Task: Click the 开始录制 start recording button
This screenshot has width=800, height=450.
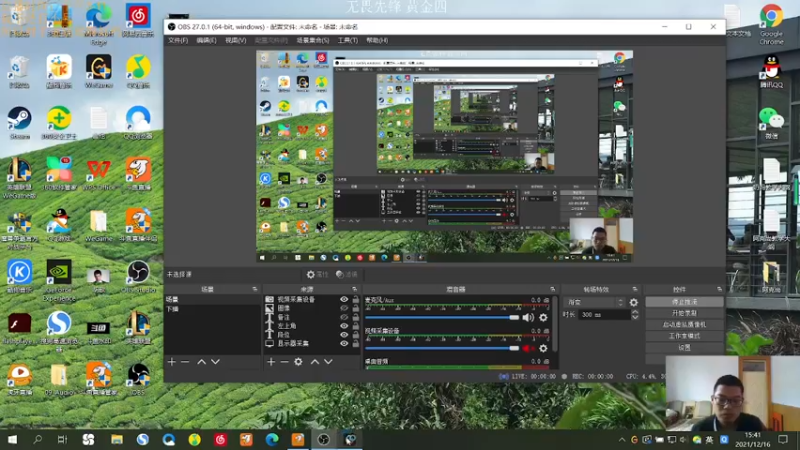Action: [684, 313]
